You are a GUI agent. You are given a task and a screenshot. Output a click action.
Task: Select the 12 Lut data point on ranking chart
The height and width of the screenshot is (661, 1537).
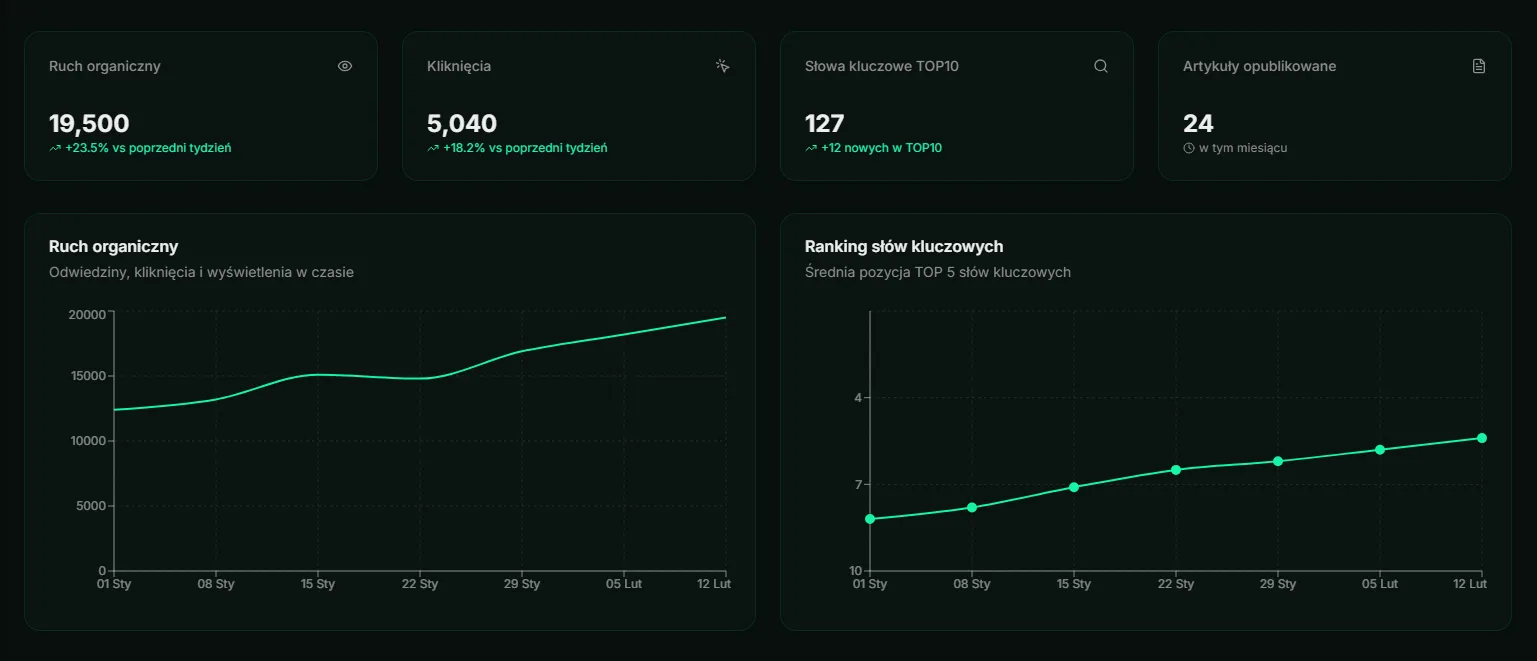tap(1481, 437)
